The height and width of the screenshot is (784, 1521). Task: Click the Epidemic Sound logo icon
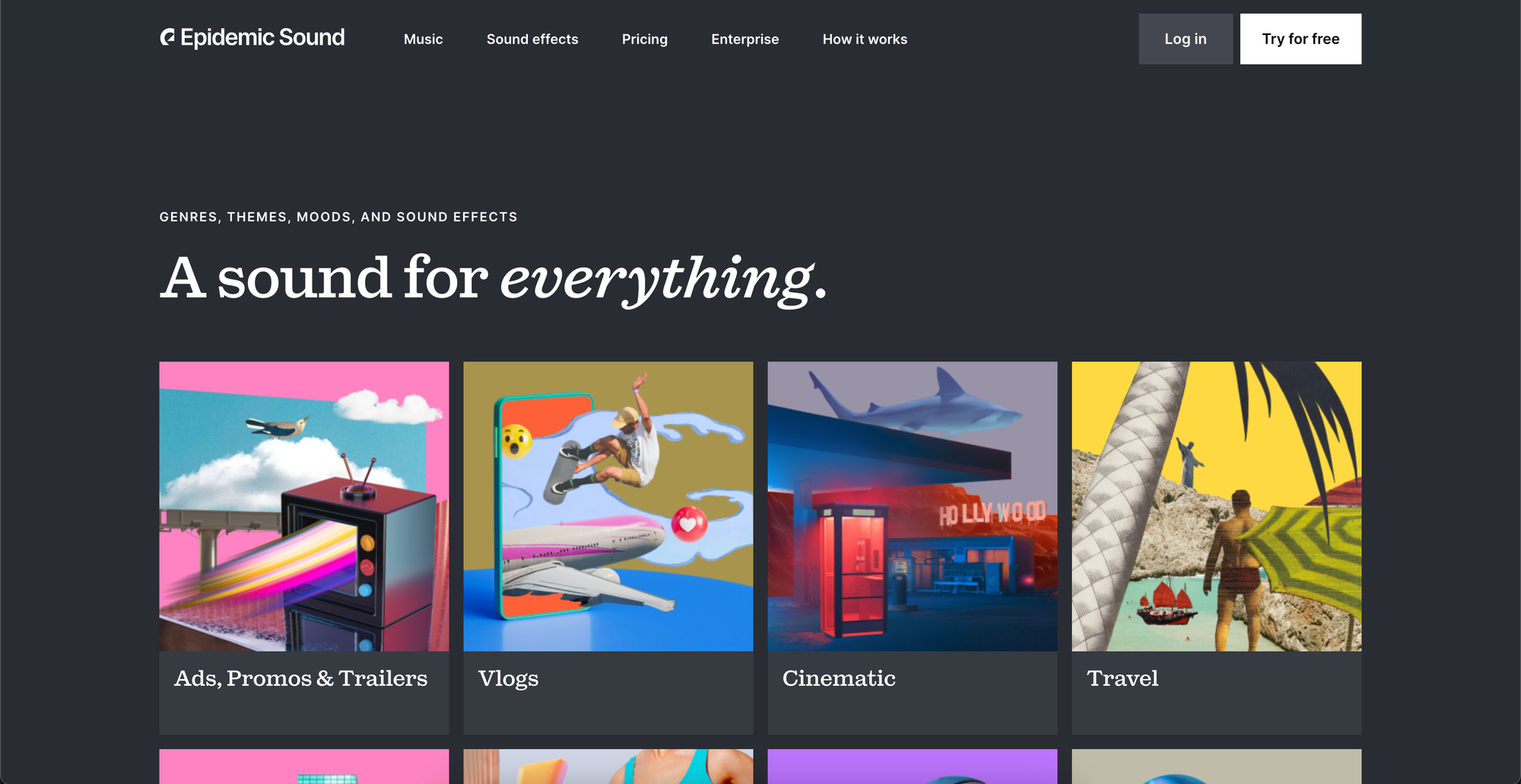167,37
